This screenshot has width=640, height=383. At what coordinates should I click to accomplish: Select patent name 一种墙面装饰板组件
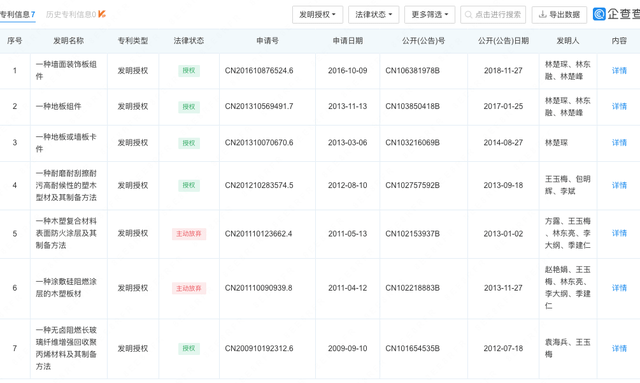66,71
